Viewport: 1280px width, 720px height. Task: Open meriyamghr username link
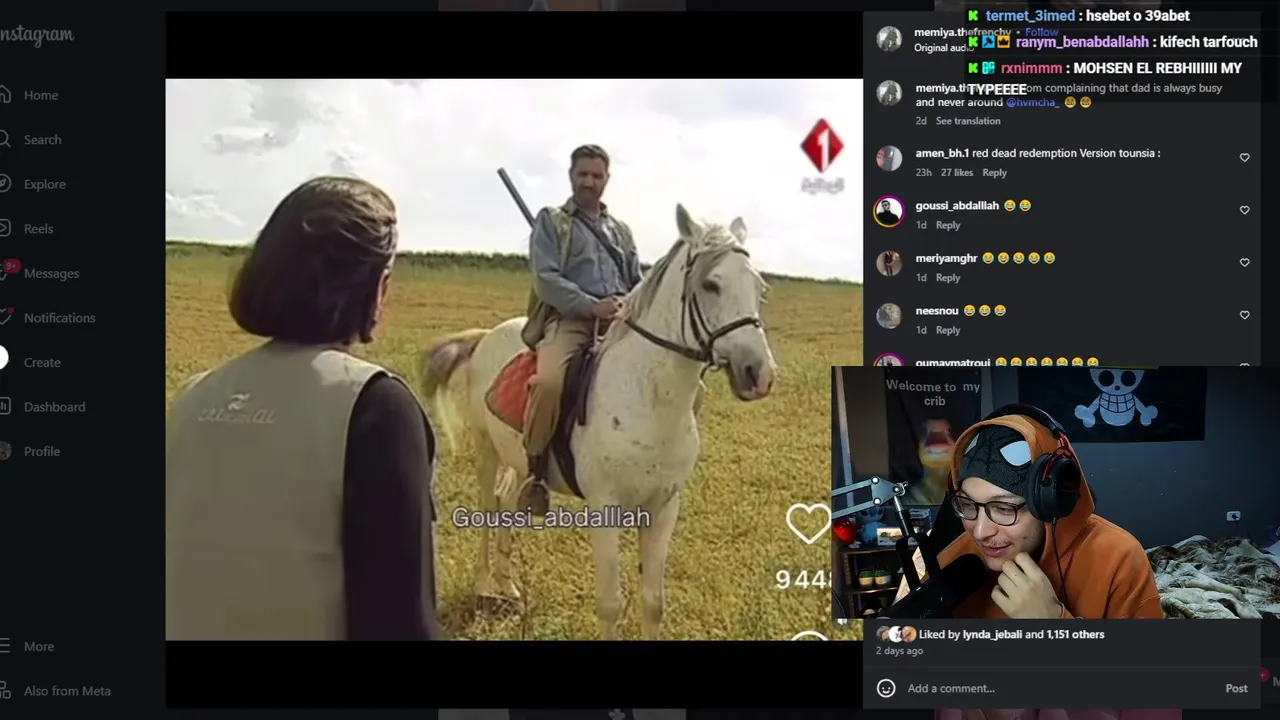(x=946, y=258)
